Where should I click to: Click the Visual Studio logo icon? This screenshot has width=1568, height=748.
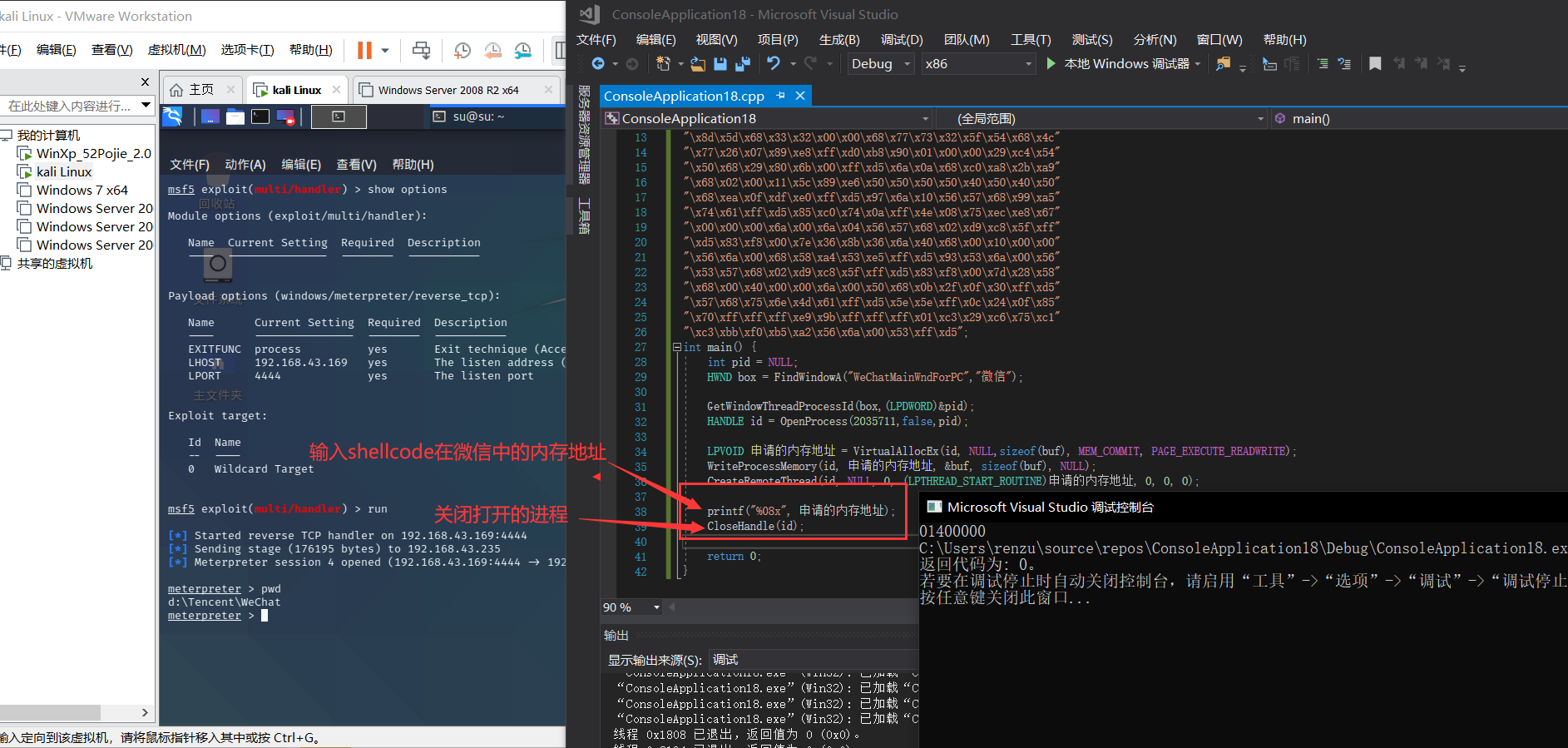pos(590,14)
